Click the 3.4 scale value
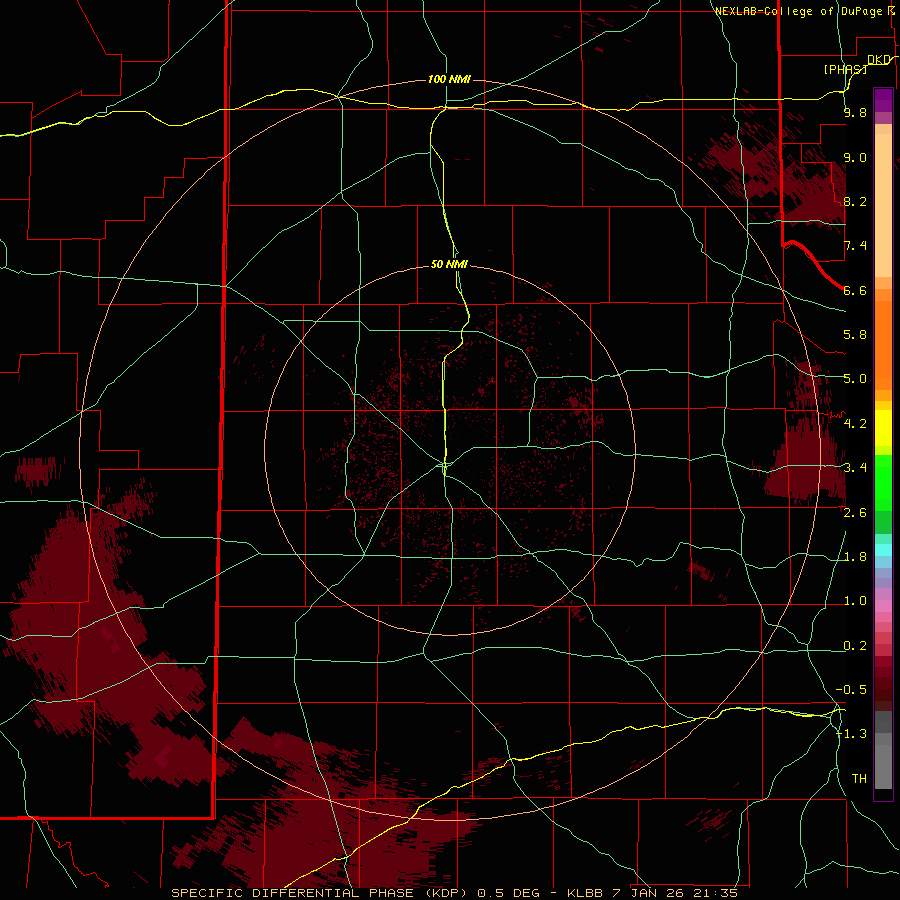 tap(855, 468)
